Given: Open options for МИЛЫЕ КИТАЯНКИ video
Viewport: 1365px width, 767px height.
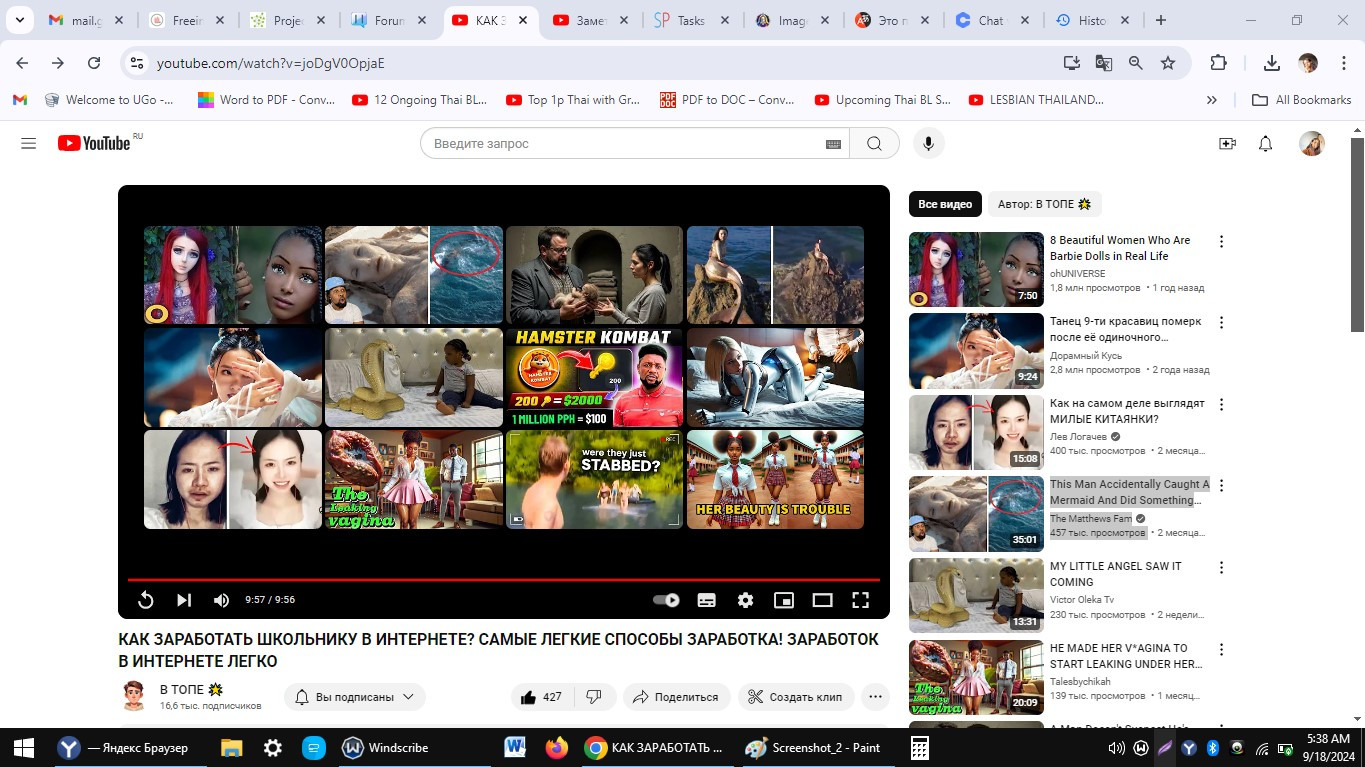Looking at the screenshot, I should 1221,404.
